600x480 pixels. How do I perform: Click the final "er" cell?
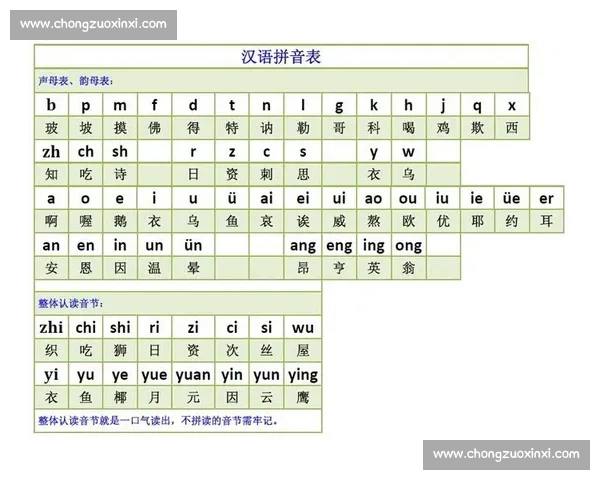pyautogui.click(x=546, y=198)
